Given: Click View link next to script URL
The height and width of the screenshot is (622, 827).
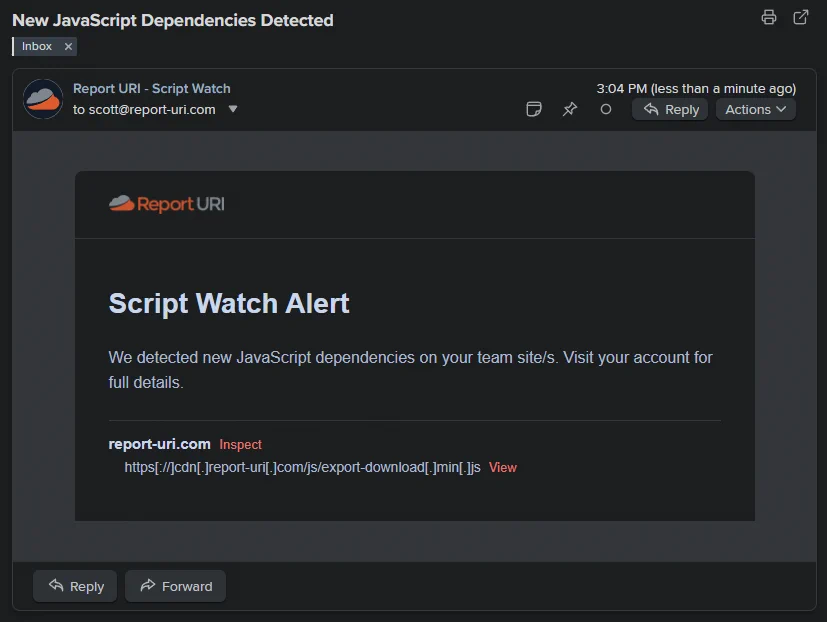Looking at the screenshot, I should [x=503, y=467].
